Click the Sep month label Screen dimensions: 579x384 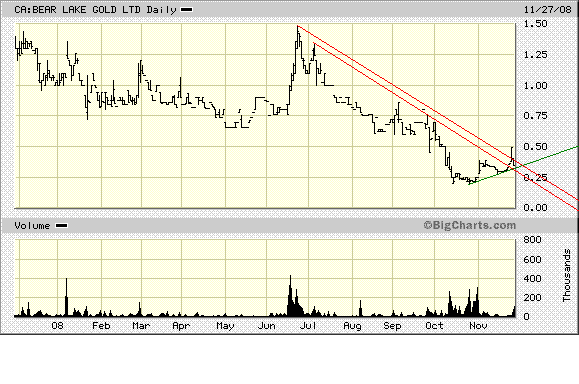click(x=392, y=326)
